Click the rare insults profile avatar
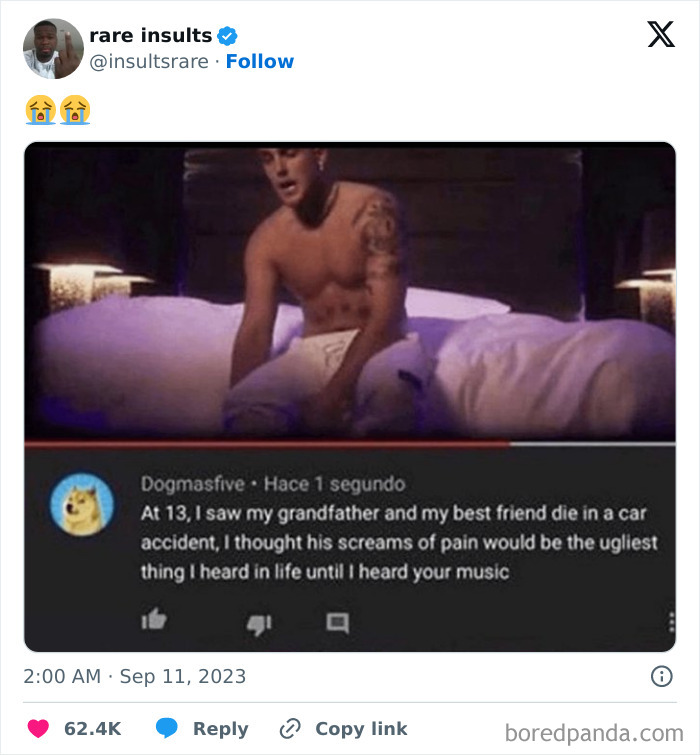Image resolution: width=700 pixels, height=755 pixels. [x=53, y=48]
